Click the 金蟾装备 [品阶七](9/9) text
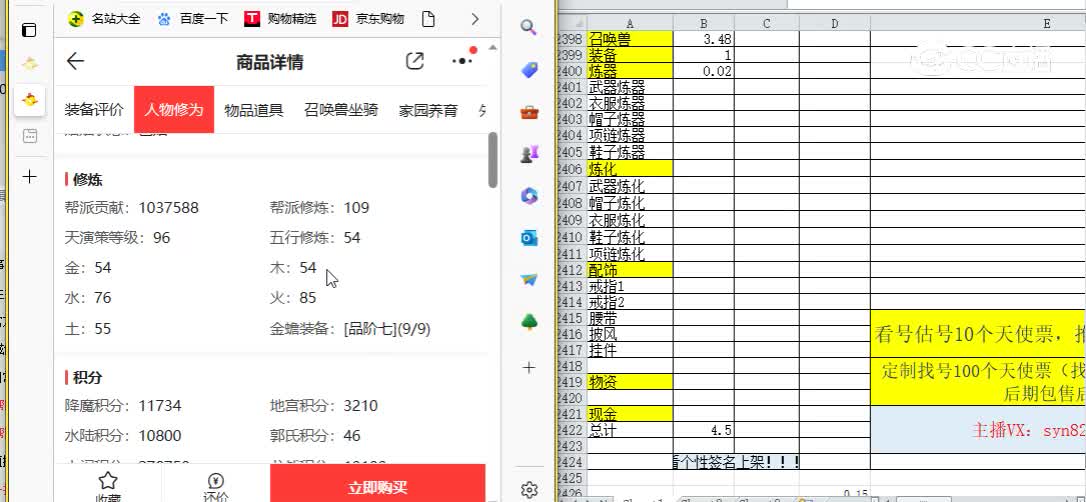This screenshot has height=502, width=1086. click(350, 329)
